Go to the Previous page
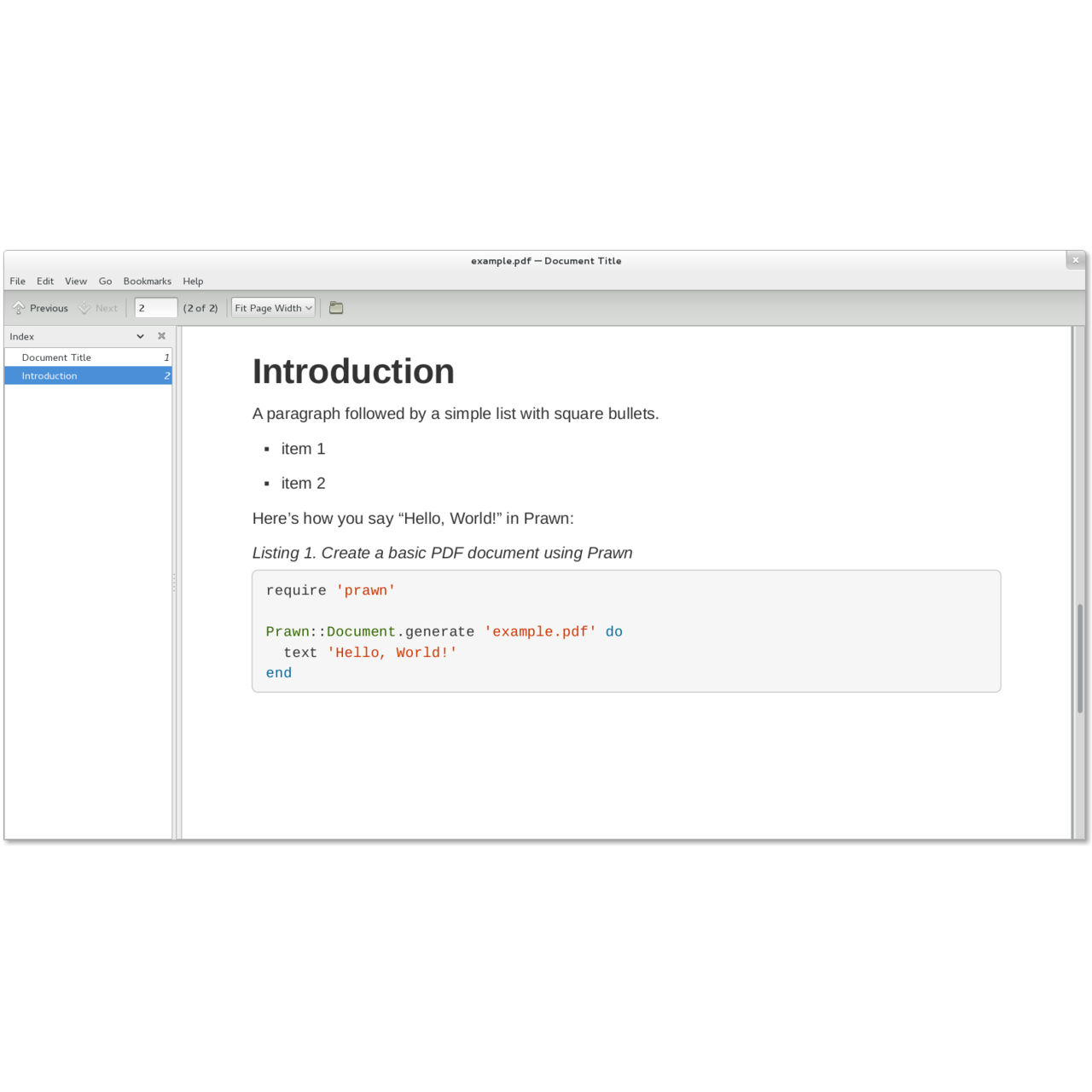Image resolution: width=1092 pixels, height=1092 pixels. 40,308
